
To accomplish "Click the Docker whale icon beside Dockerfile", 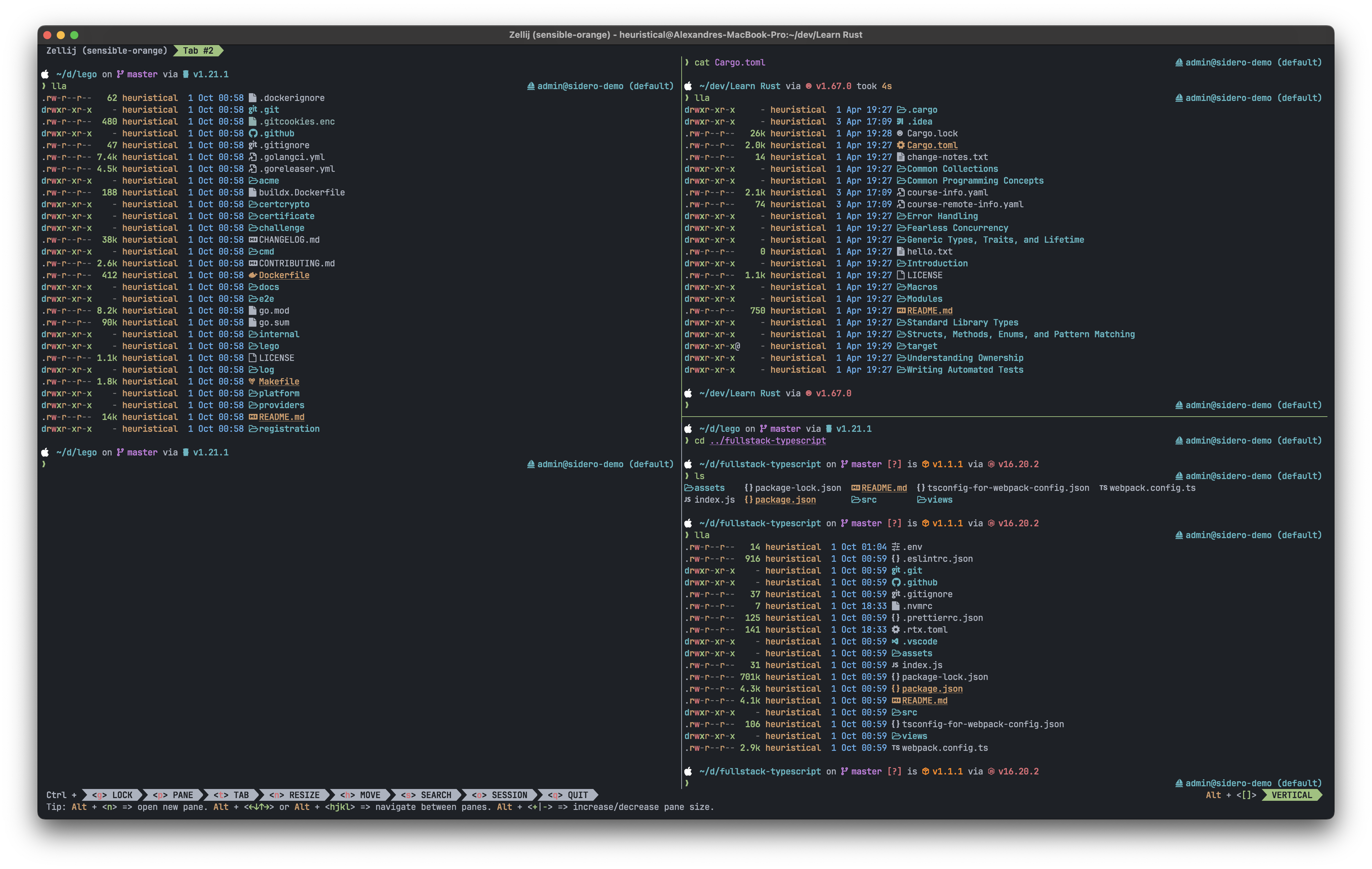I will pyautogui.click(x=253, y=275).
